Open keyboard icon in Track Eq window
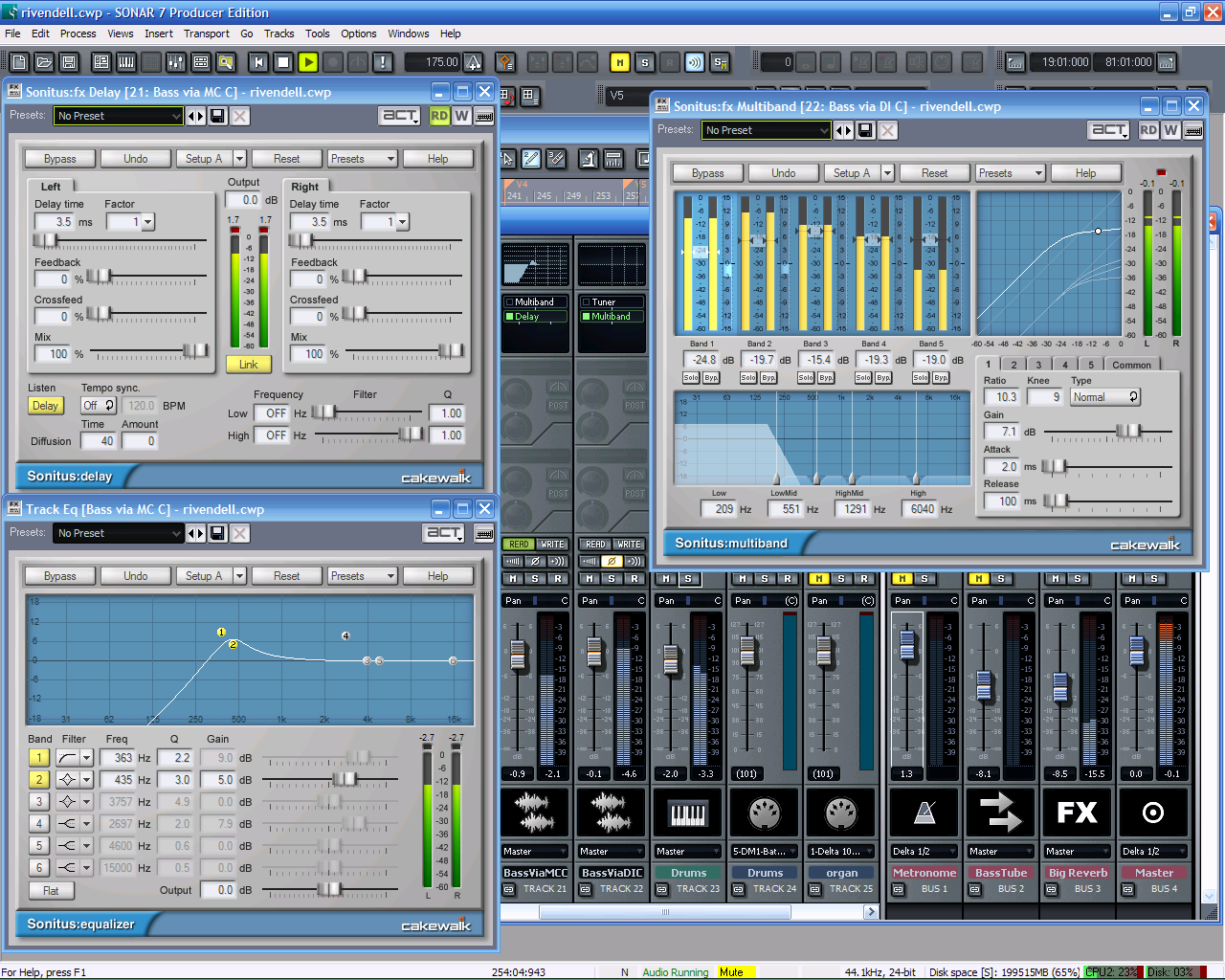The height and width of the screenshot is (980, 1225). (x=484, y=533)
